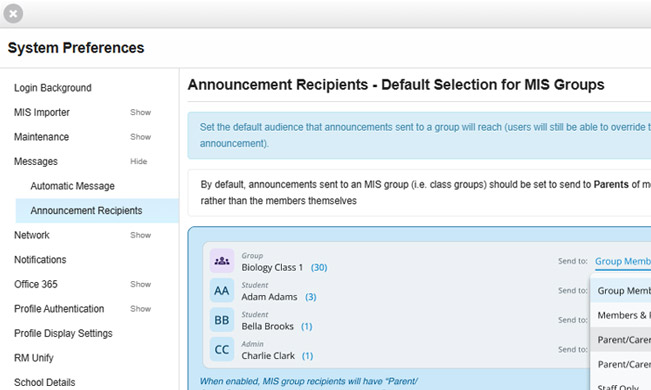Click the (3) count next to Adam Adams
The image size is (651, 390).
click(x=311, y=297)
